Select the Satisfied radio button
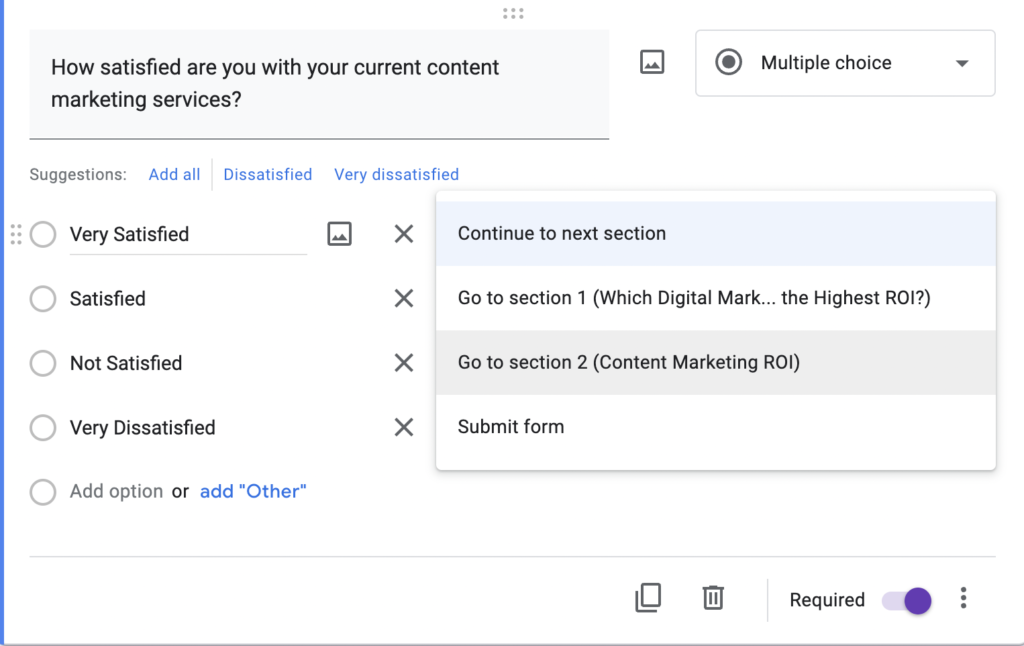1024x646 pixels. [43, 299]
